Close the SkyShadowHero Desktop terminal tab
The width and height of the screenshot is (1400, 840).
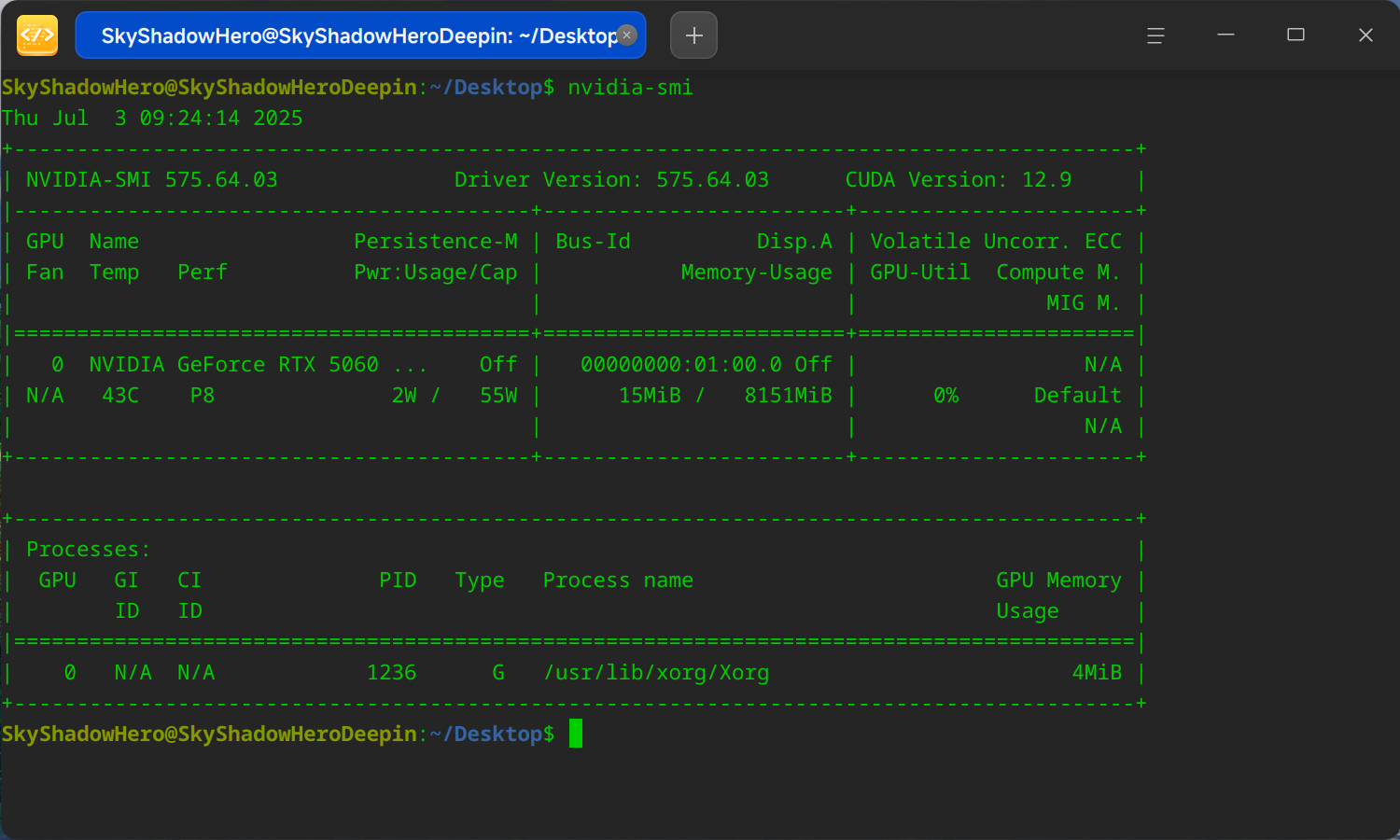click(x=627, y=35)
